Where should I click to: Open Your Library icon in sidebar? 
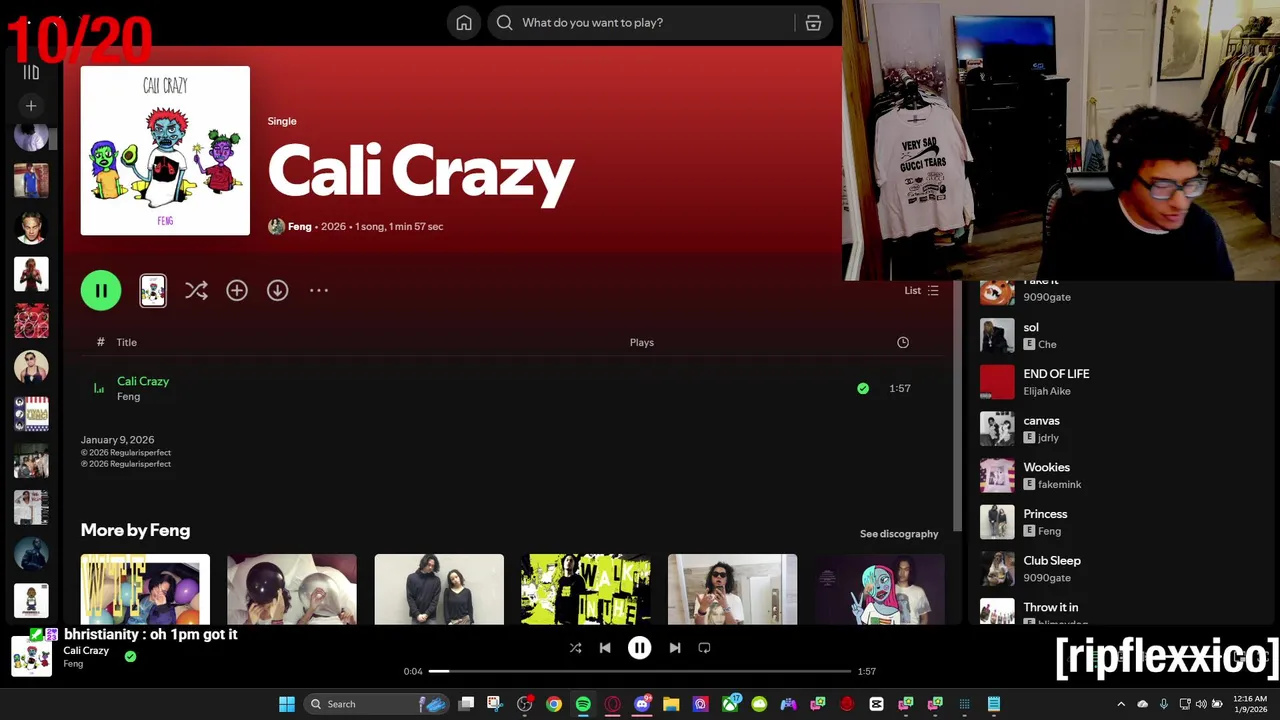[31, 72]
